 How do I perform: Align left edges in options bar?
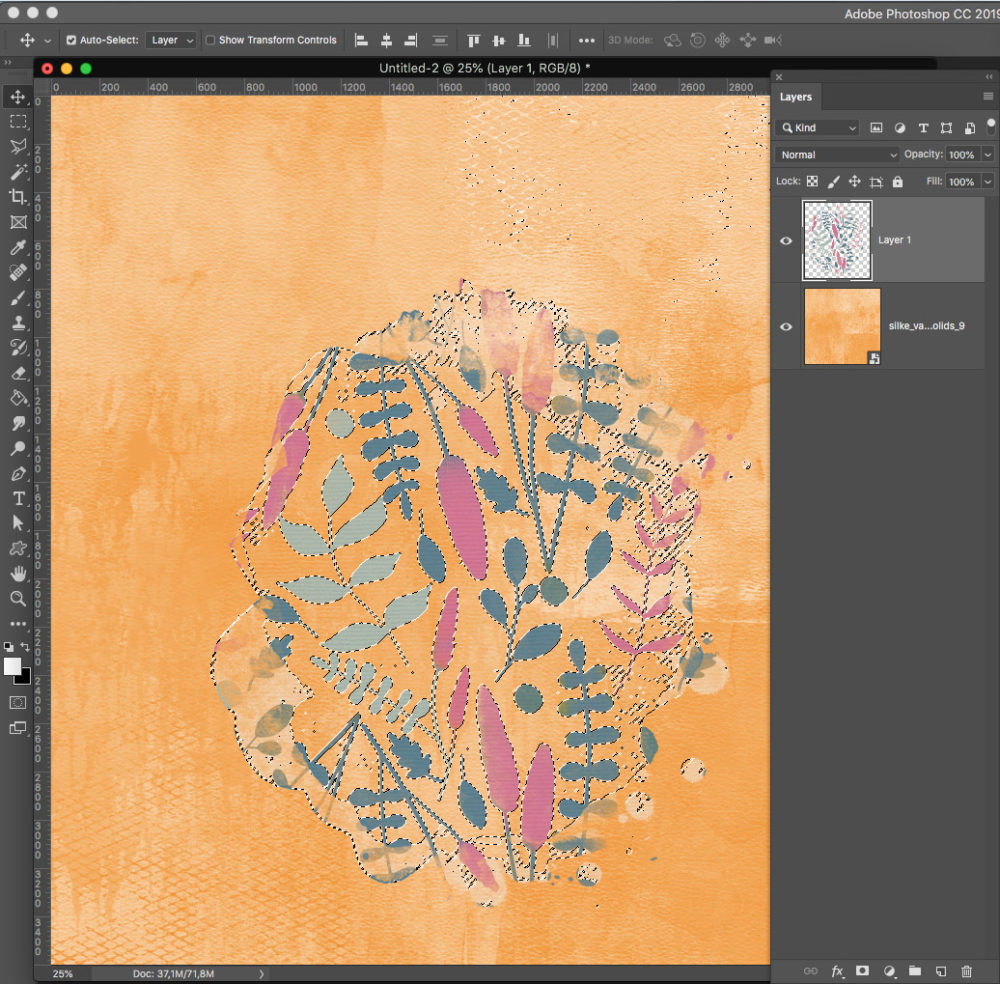[361, 40]
